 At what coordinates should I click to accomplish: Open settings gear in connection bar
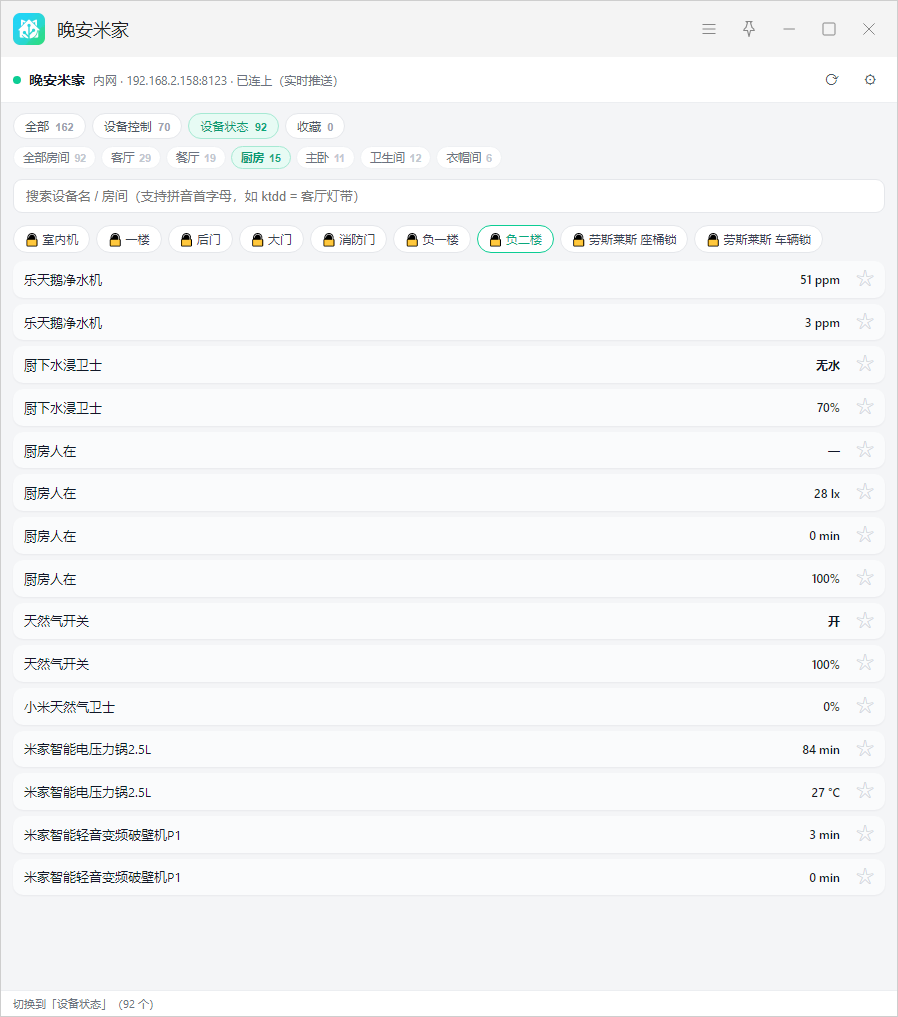870,80
